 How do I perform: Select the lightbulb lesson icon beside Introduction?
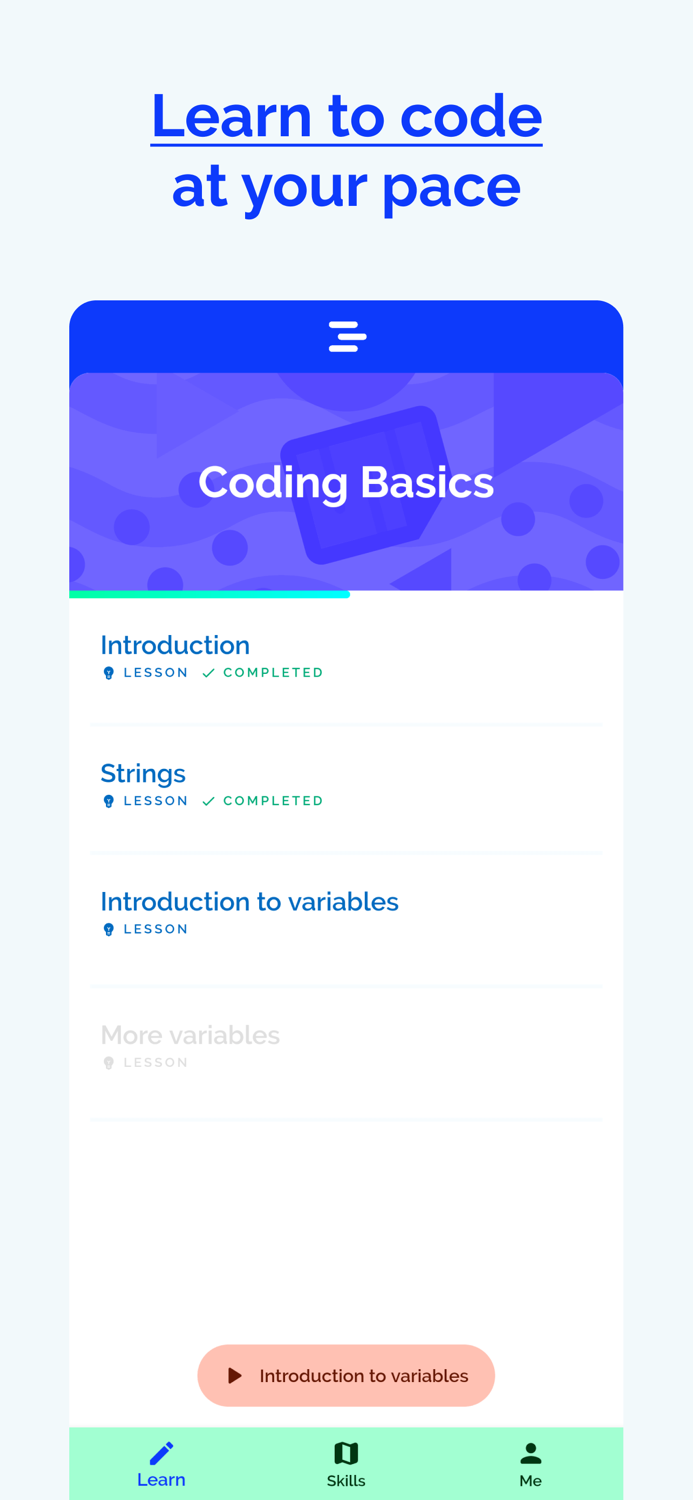[x=108, y=672]
